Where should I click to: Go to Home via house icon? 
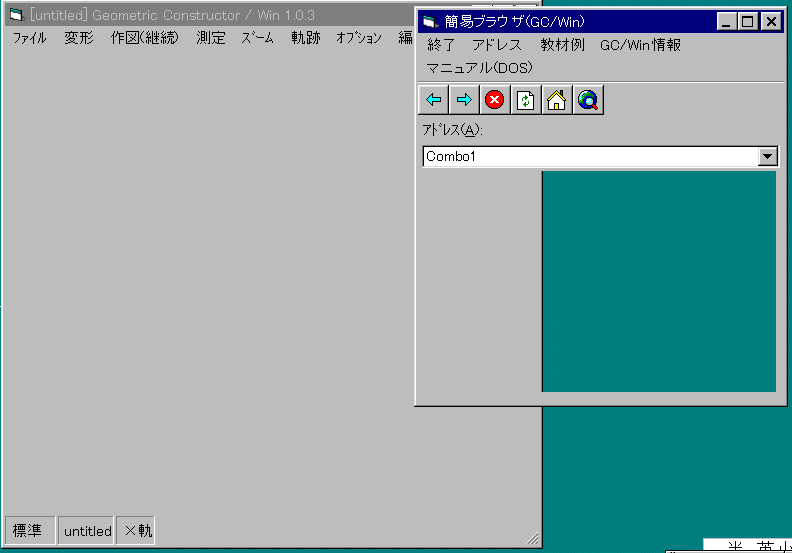[x=556, y=100]
